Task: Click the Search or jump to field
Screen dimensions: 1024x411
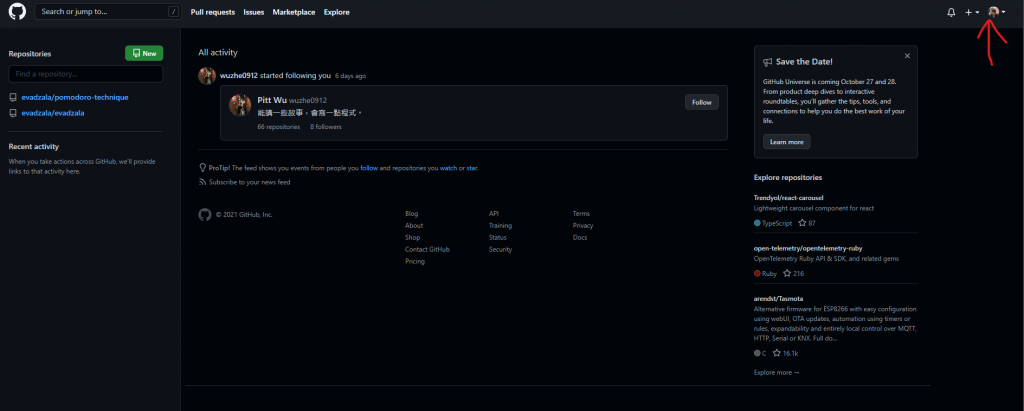Action: coord(108,12)
